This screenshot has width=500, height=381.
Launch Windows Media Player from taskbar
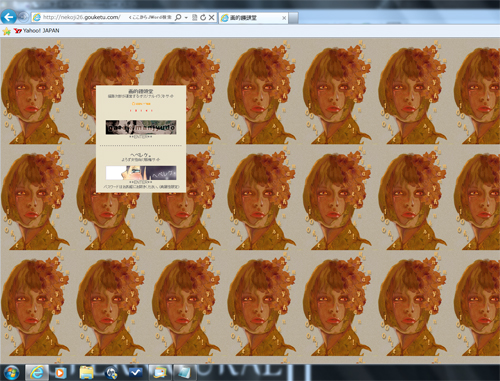60,373
